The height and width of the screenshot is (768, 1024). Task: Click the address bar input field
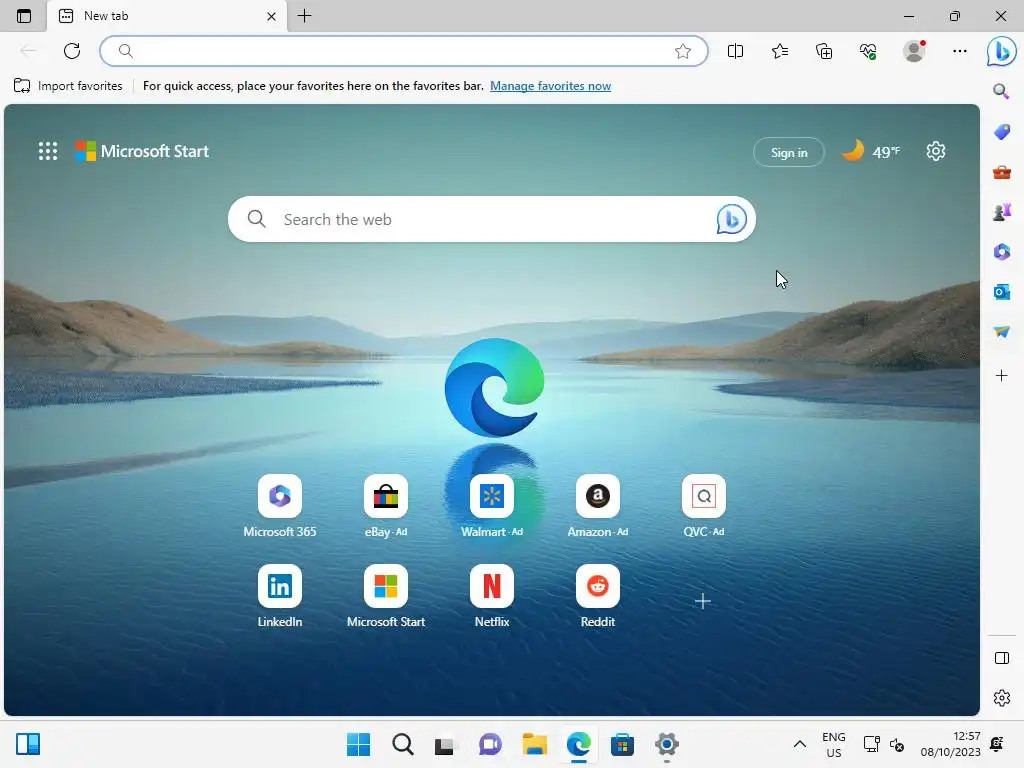(404, 51)
